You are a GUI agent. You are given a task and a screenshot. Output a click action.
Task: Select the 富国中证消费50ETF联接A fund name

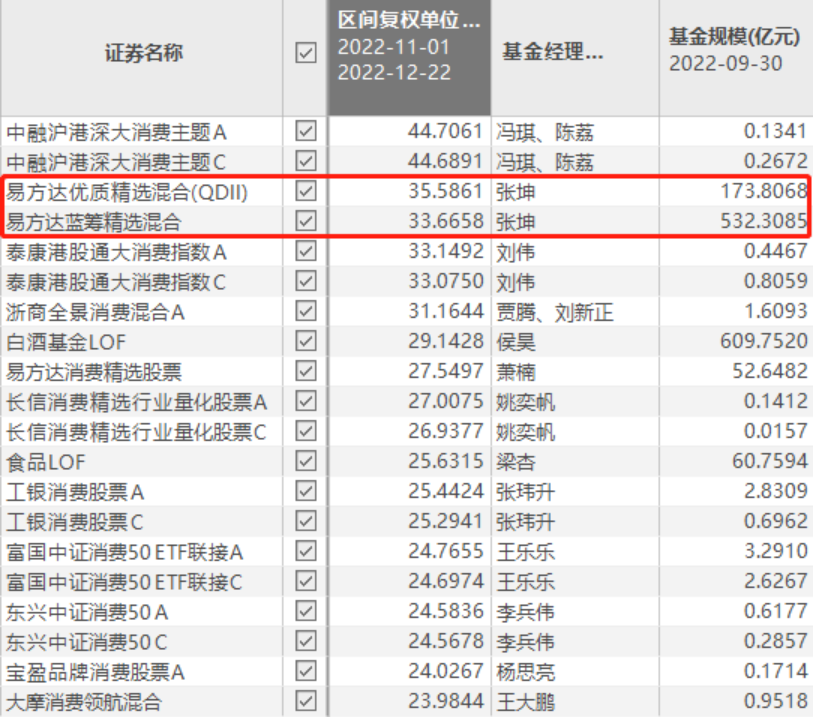[124, 552]
